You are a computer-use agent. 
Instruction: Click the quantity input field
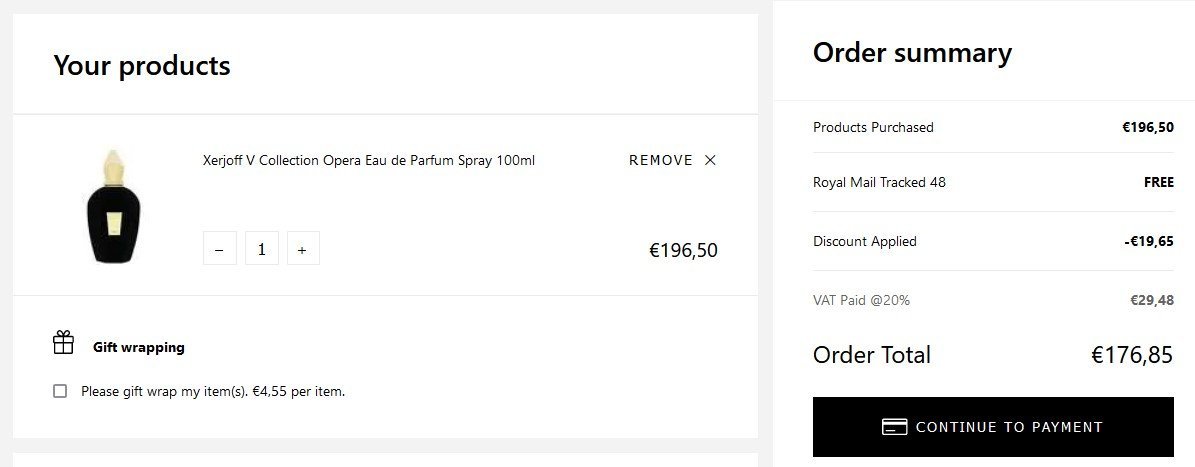coord(261,249)
